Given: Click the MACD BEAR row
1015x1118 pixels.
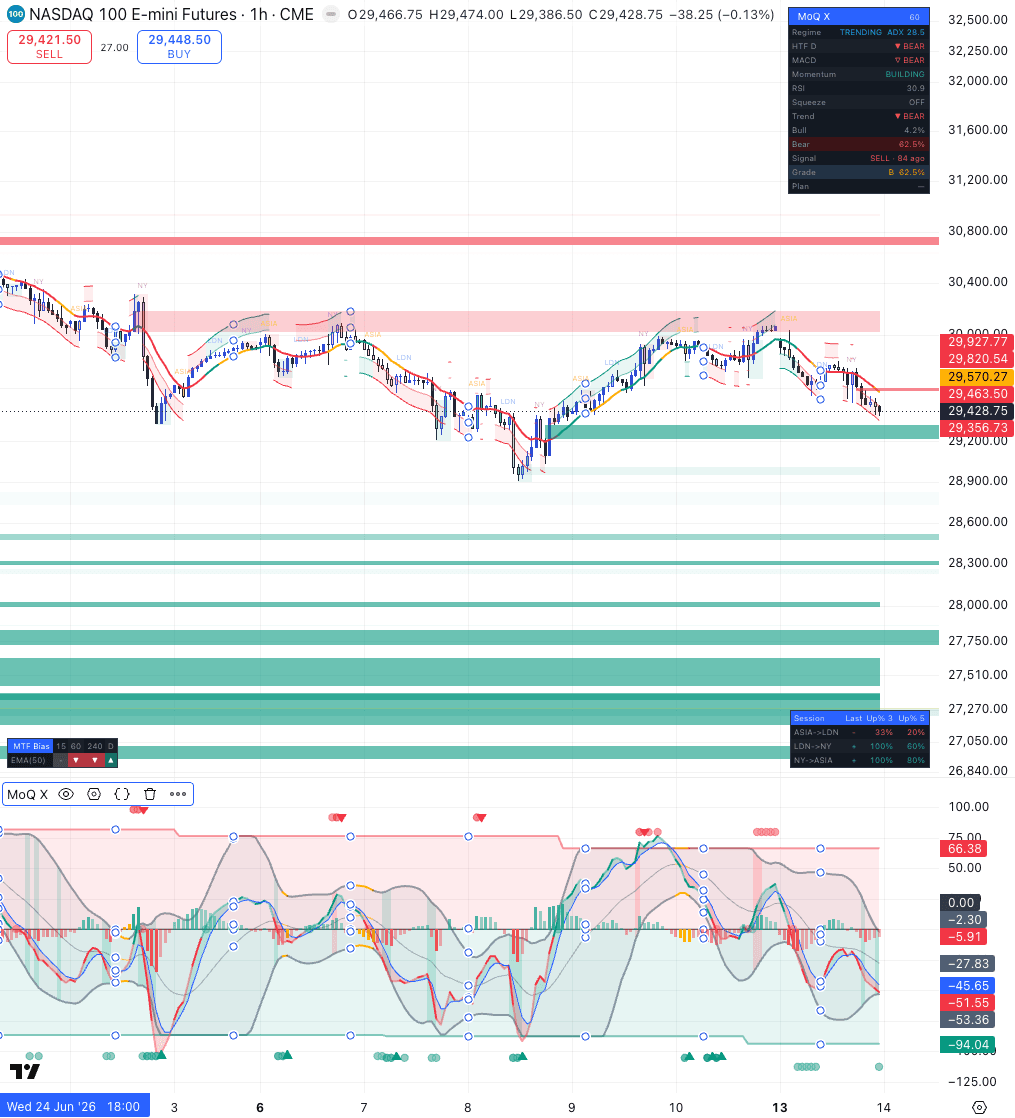Looking at the screenshot, I should coord(858,60).
